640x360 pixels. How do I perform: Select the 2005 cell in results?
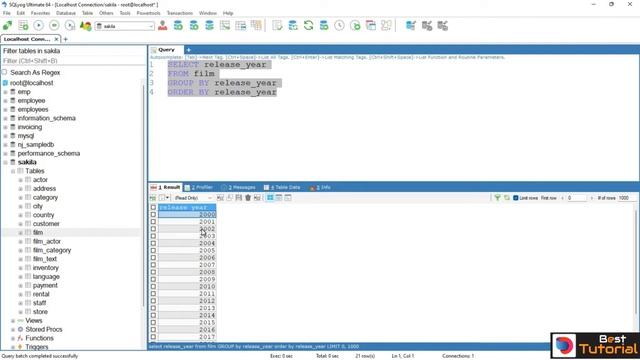pos(187,251)
